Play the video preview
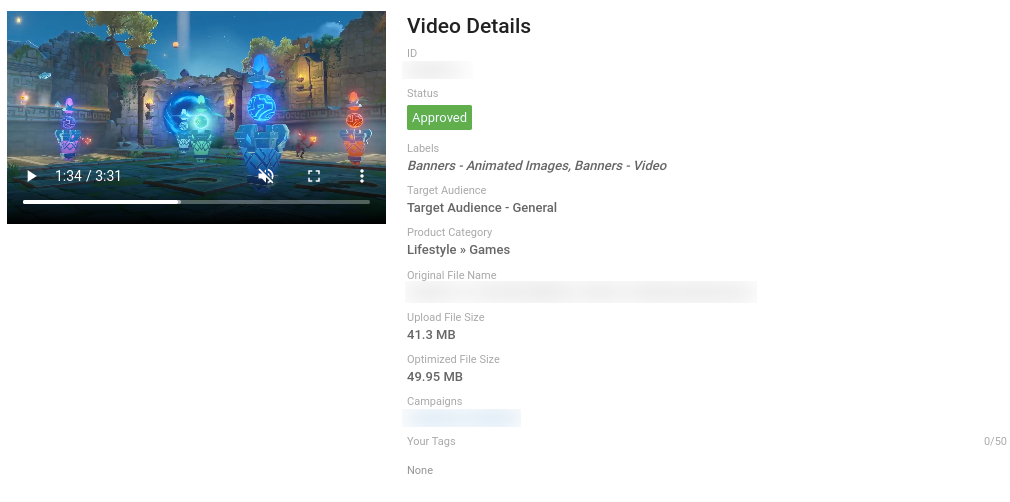Image resolution: width=1010 pixels, height=502 pixels. [32, 176]
